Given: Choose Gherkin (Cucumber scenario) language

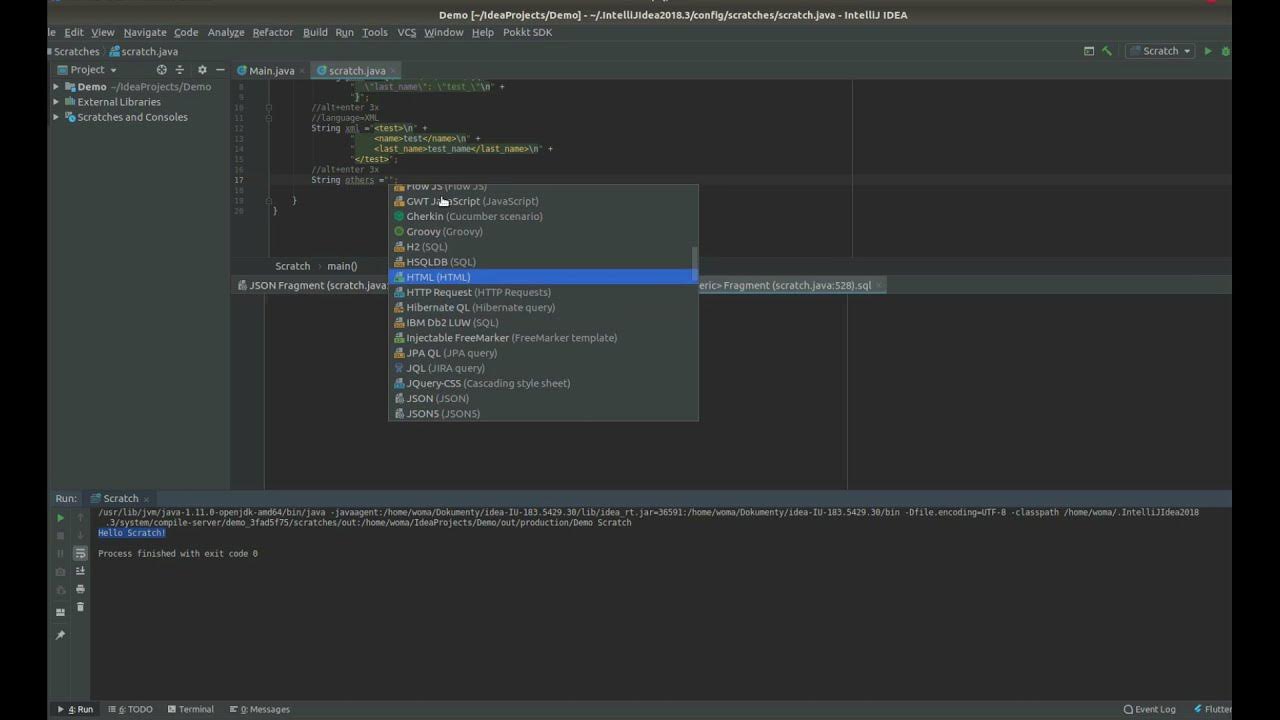Looking at the screenshot, I should point(543,216).
